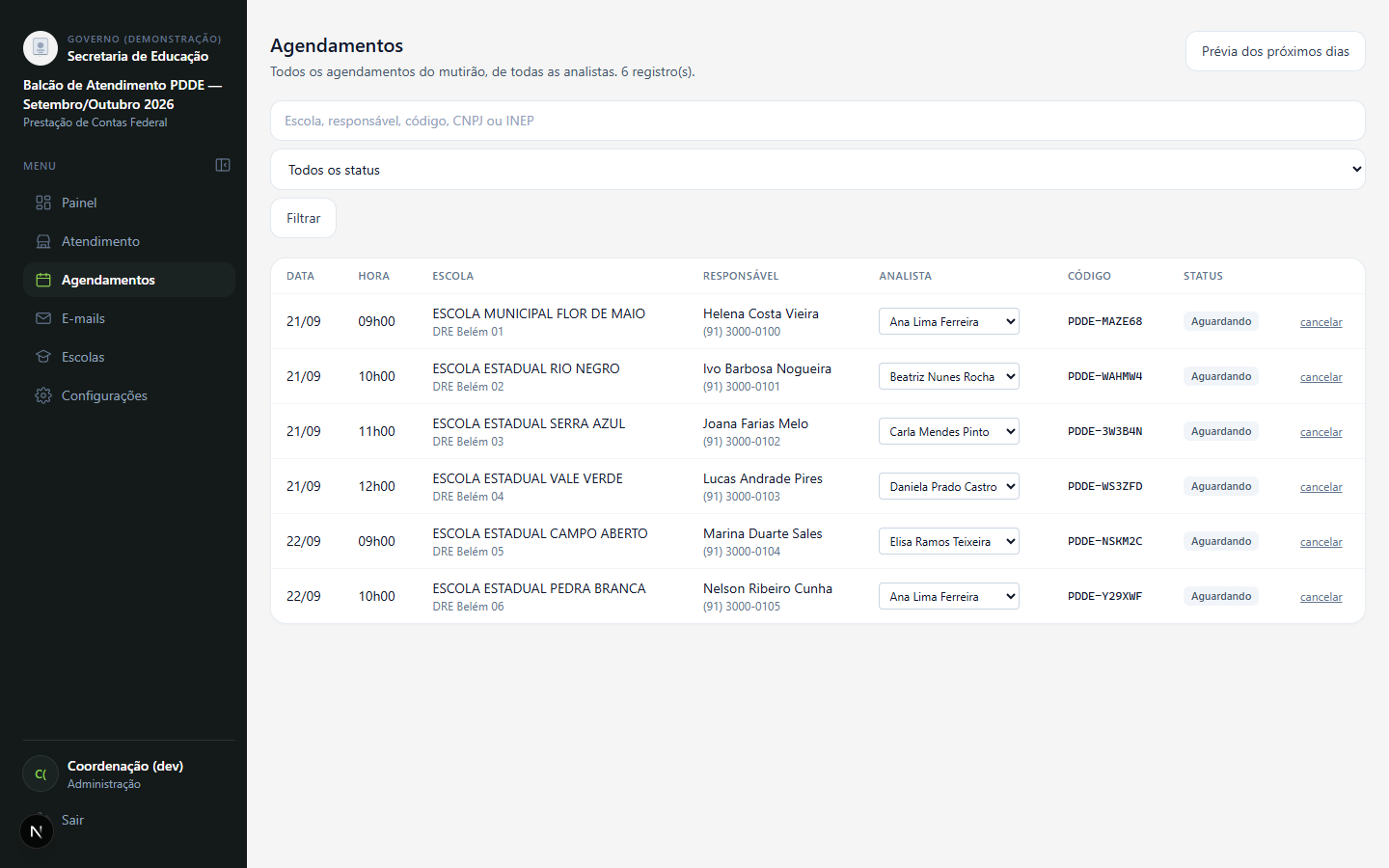Click the Configurações gear icon
1389x868 pixels.
(x=43, y=395)
